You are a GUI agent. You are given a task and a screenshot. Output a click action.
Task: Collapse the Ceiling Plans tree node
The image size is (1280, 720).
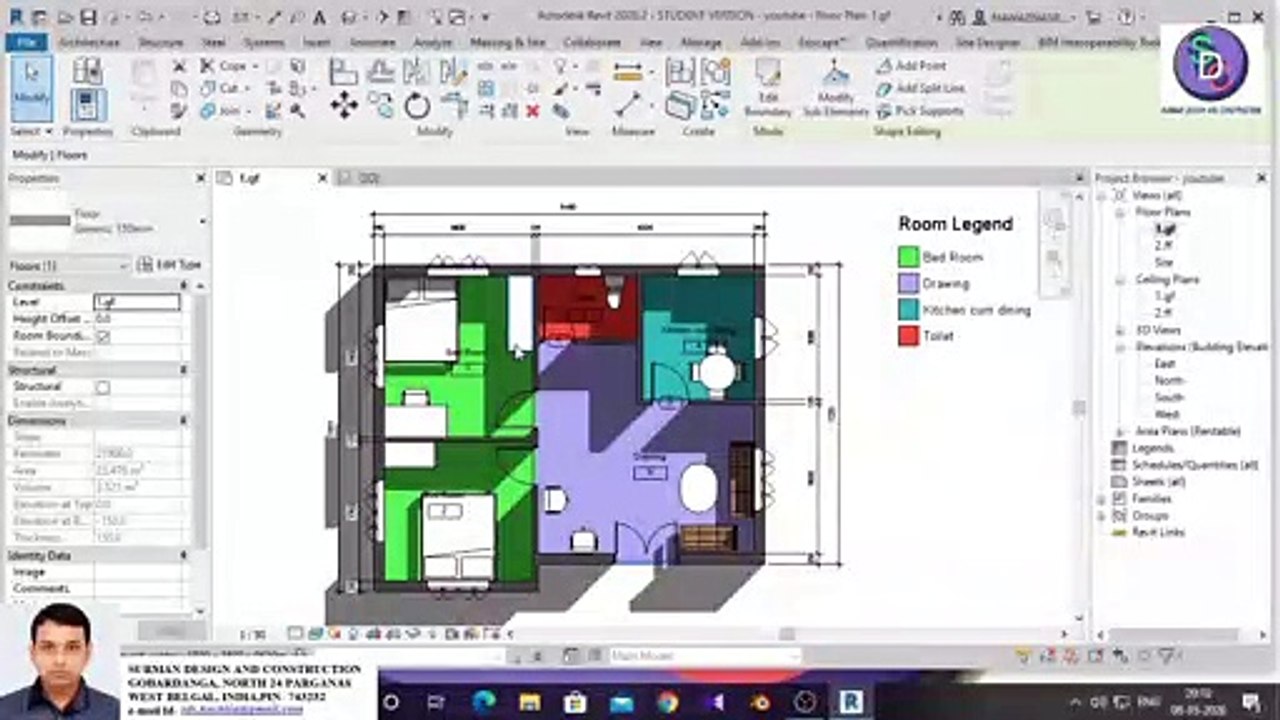tap(1121, 280)
